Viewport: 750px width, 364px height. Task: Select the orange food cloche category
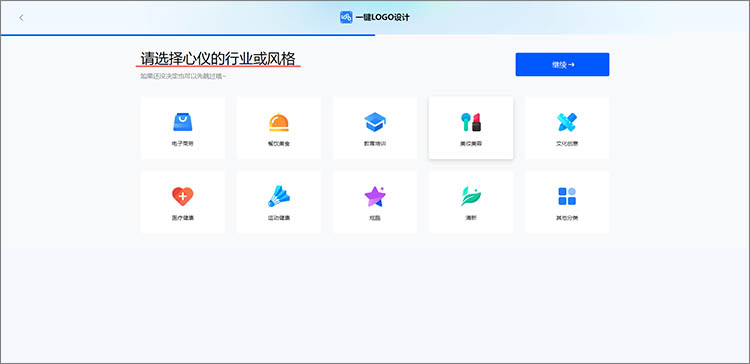[279, 128]
